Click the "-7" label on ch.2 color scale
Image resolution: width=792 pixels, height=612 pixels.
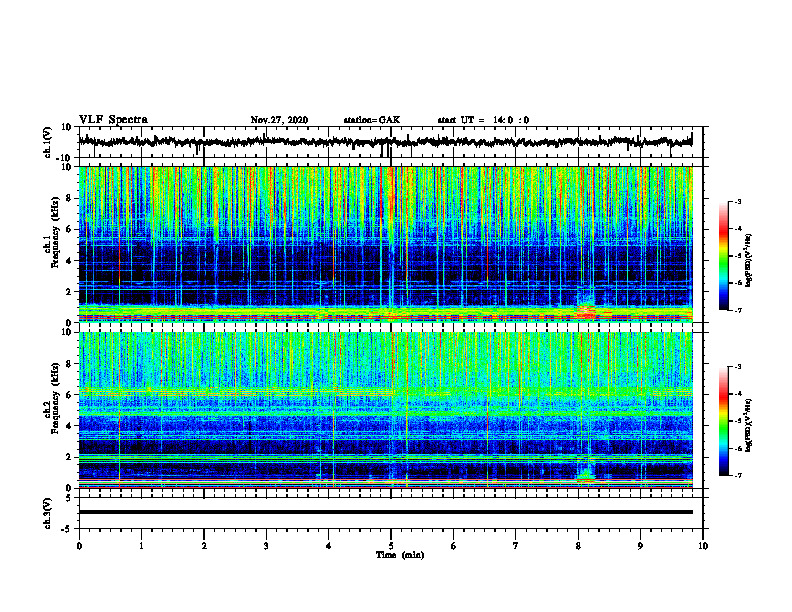pyautogui.click(x=737, y=475)
